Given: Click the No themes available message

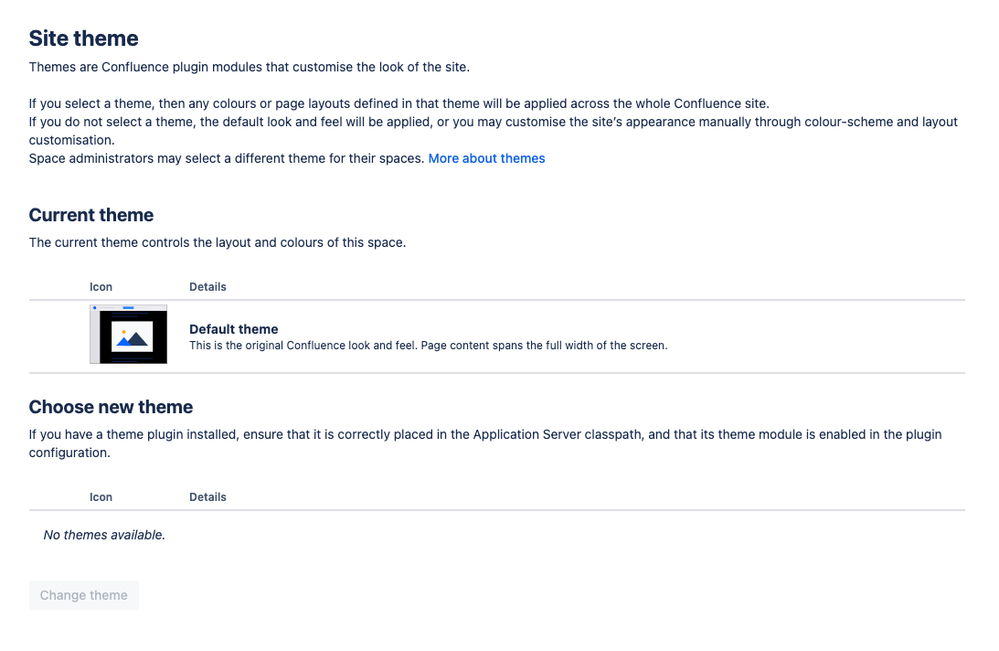Looking at the screenshot, I should pos(104,535).
